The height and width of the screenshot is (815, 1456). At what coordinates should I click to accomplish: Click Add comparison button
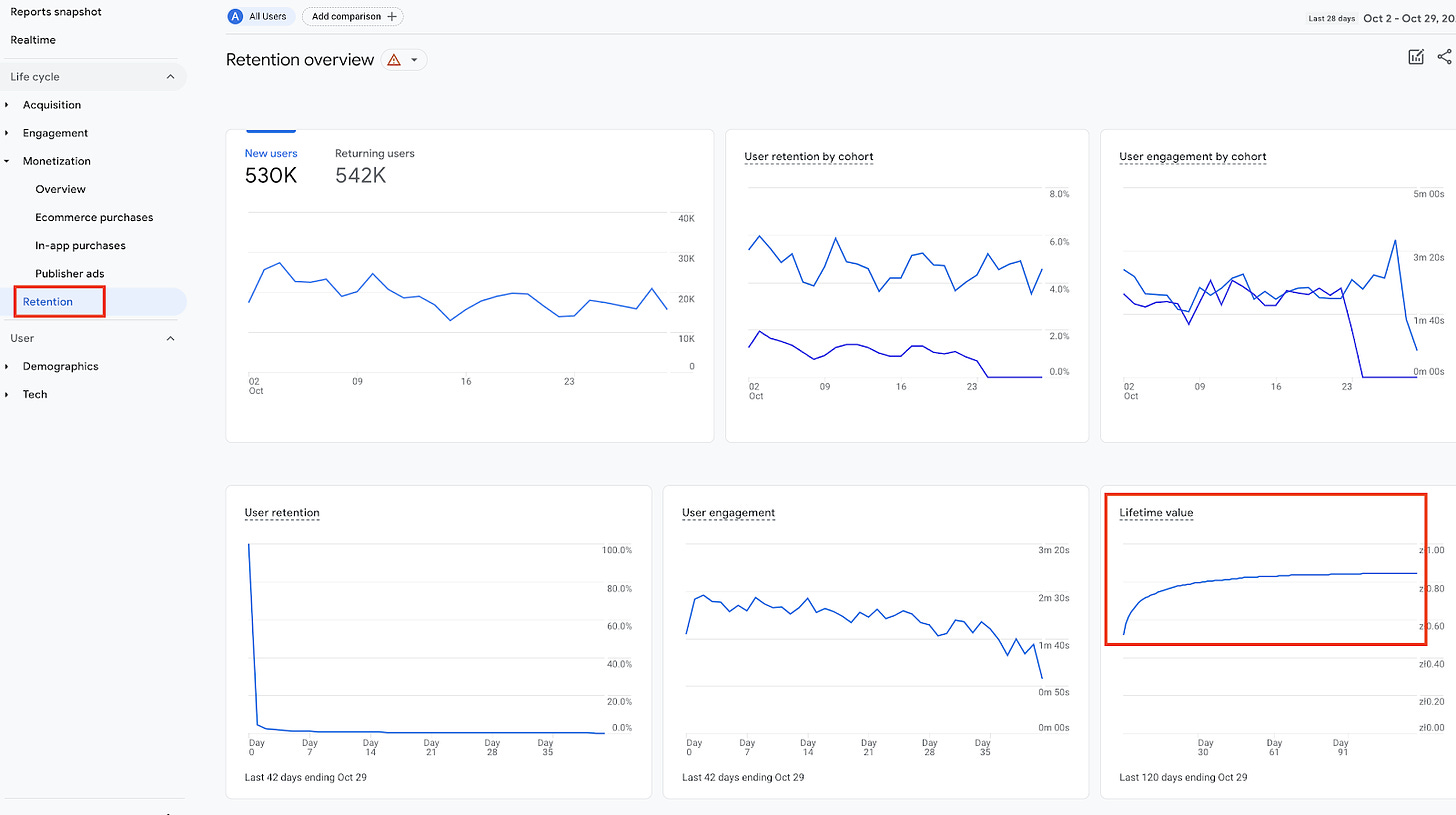click(x=353, y=17)
